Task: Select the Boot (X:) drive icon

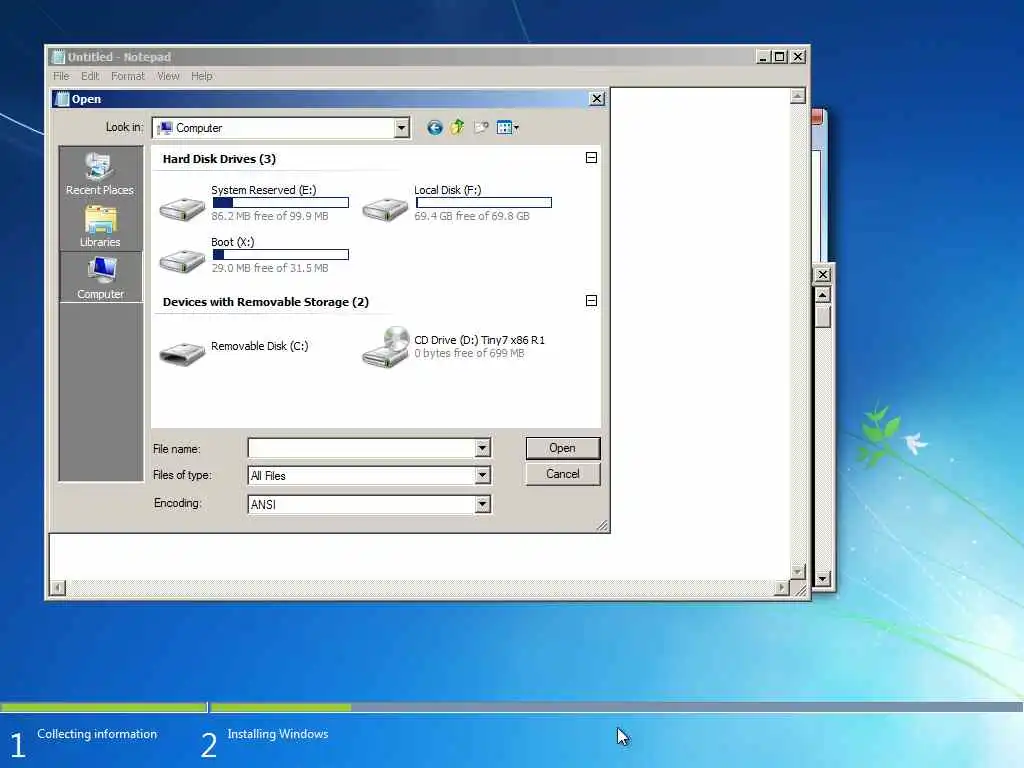Action: click(182, 261)
